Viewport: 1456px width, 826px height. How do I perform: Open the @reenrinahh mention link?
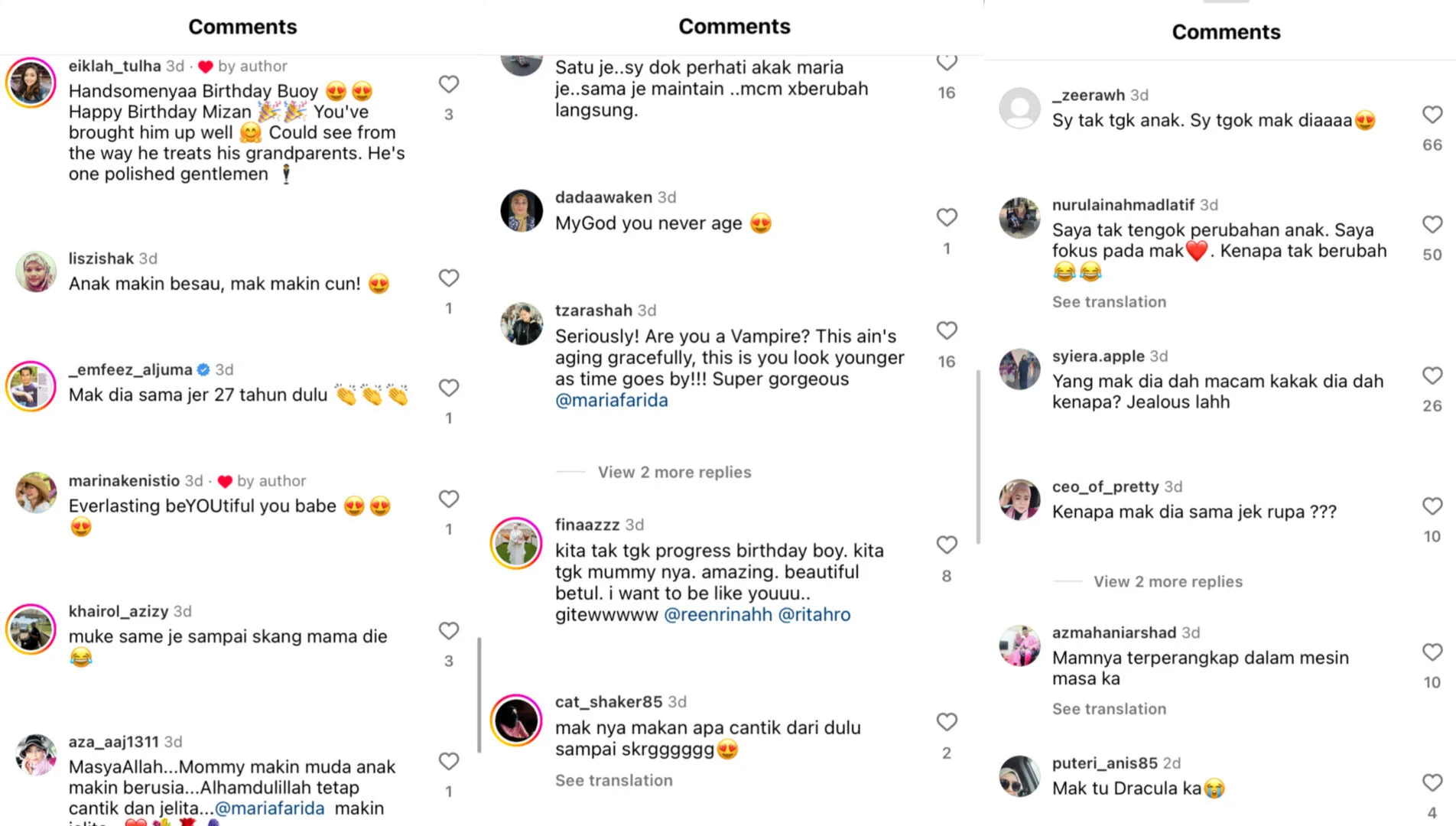pyautogui.click(x=717, y=615)
